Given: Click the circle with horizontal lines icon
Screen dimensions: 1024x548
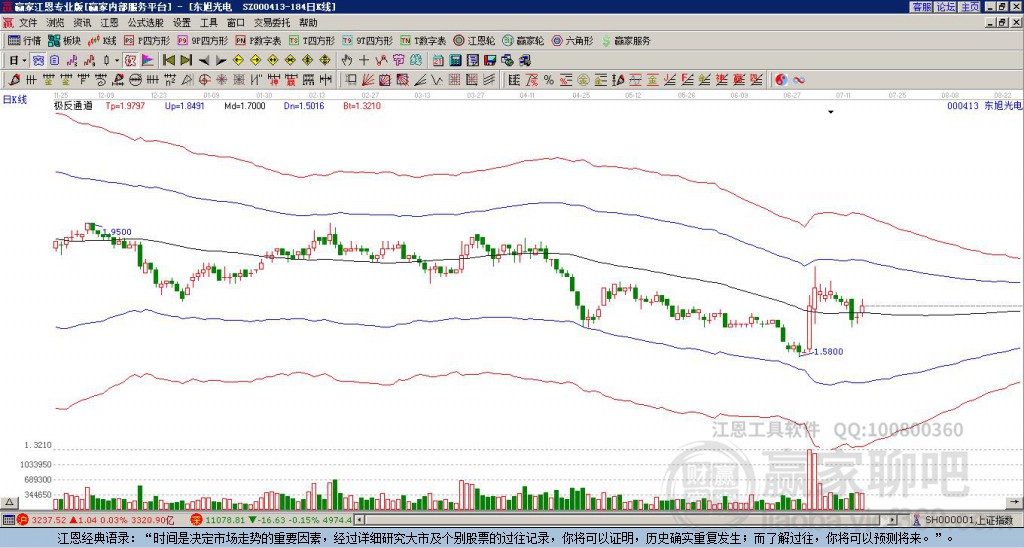Looking at the screenshot, I should [135, 80].
